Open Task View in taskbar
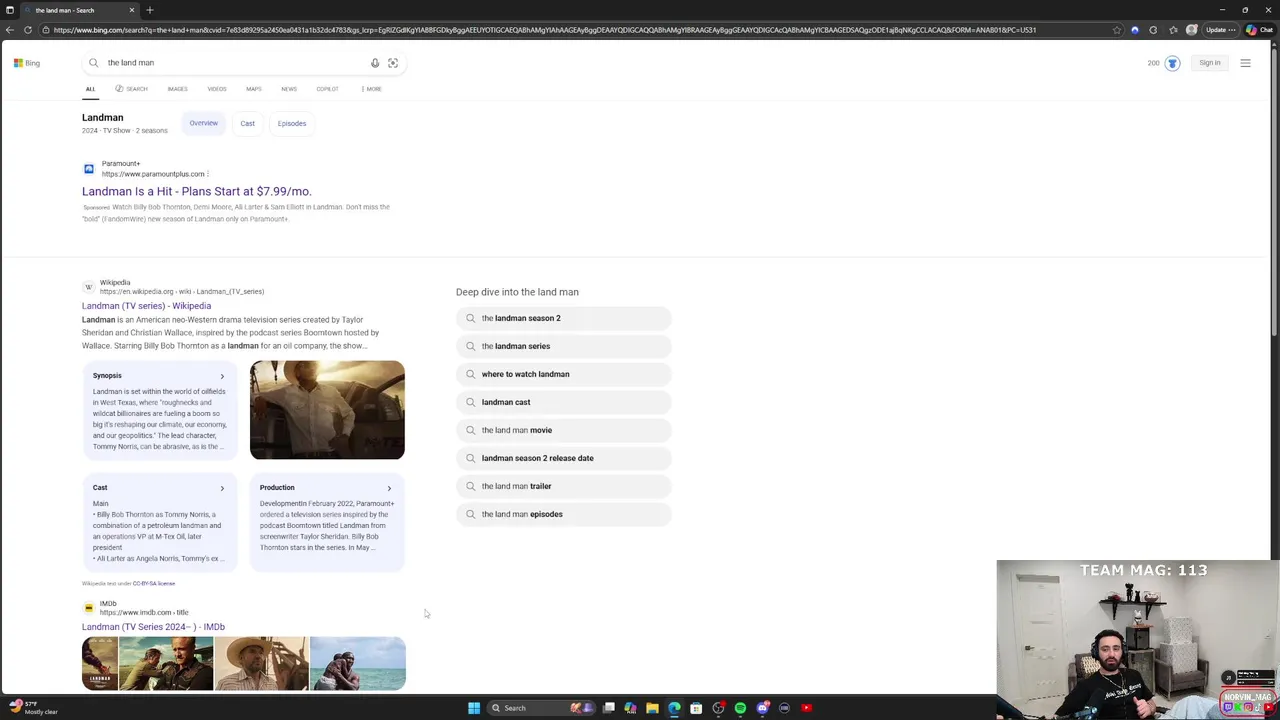 click(x=608, y=708)
